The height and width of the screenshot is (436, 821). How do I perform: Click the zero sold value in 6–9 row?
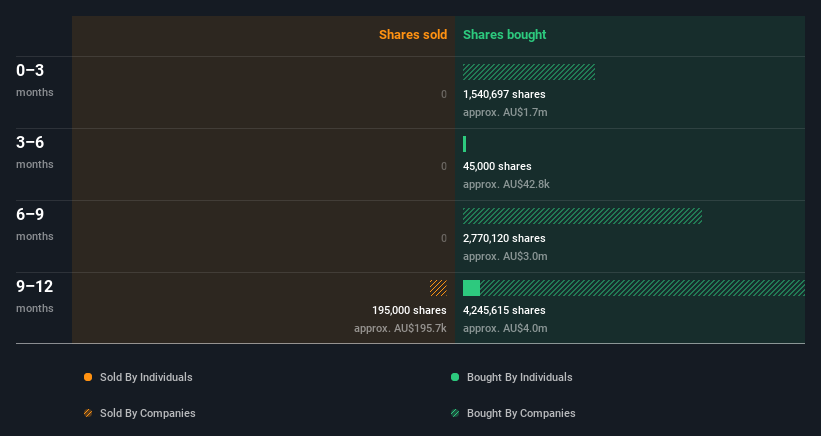pos(444,238)
